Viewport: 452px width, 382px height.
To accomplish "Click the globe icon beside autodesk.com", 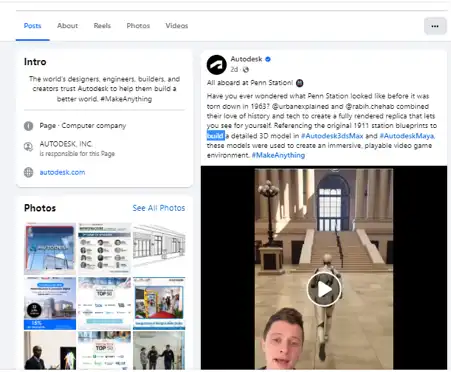I will point(29,172).
